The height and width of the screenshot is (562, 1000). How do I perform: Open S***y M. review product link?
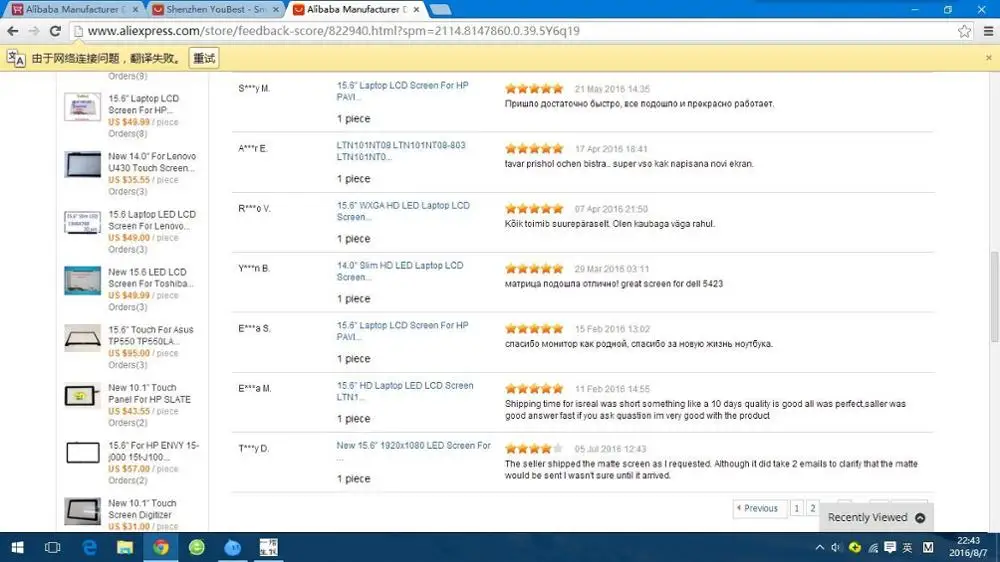[x=402, y=91]
